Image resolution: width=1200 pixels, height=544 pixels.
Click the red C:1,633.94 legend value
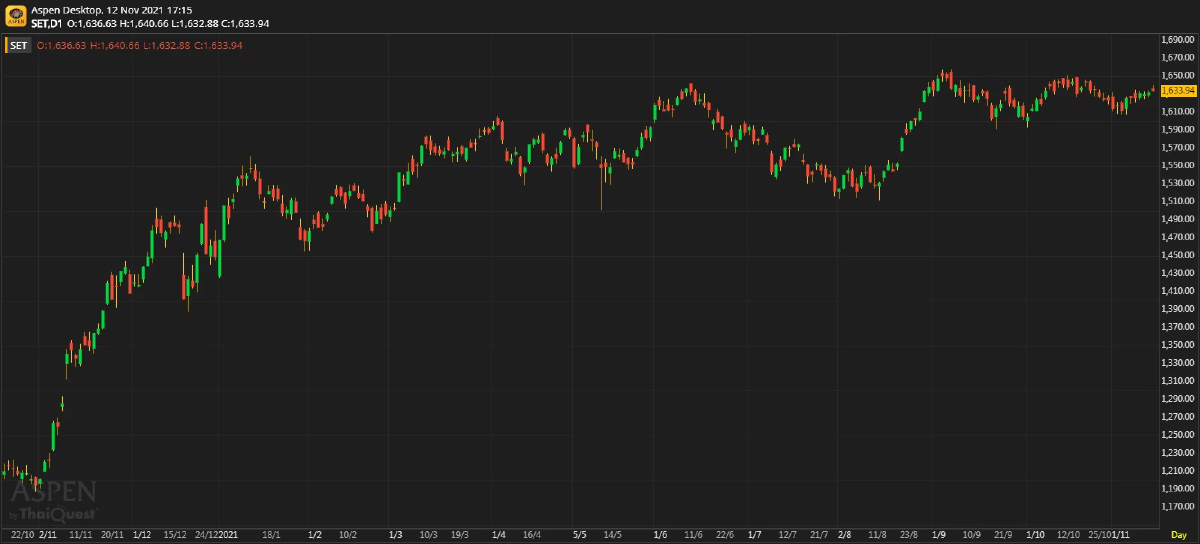pos(218,45)
